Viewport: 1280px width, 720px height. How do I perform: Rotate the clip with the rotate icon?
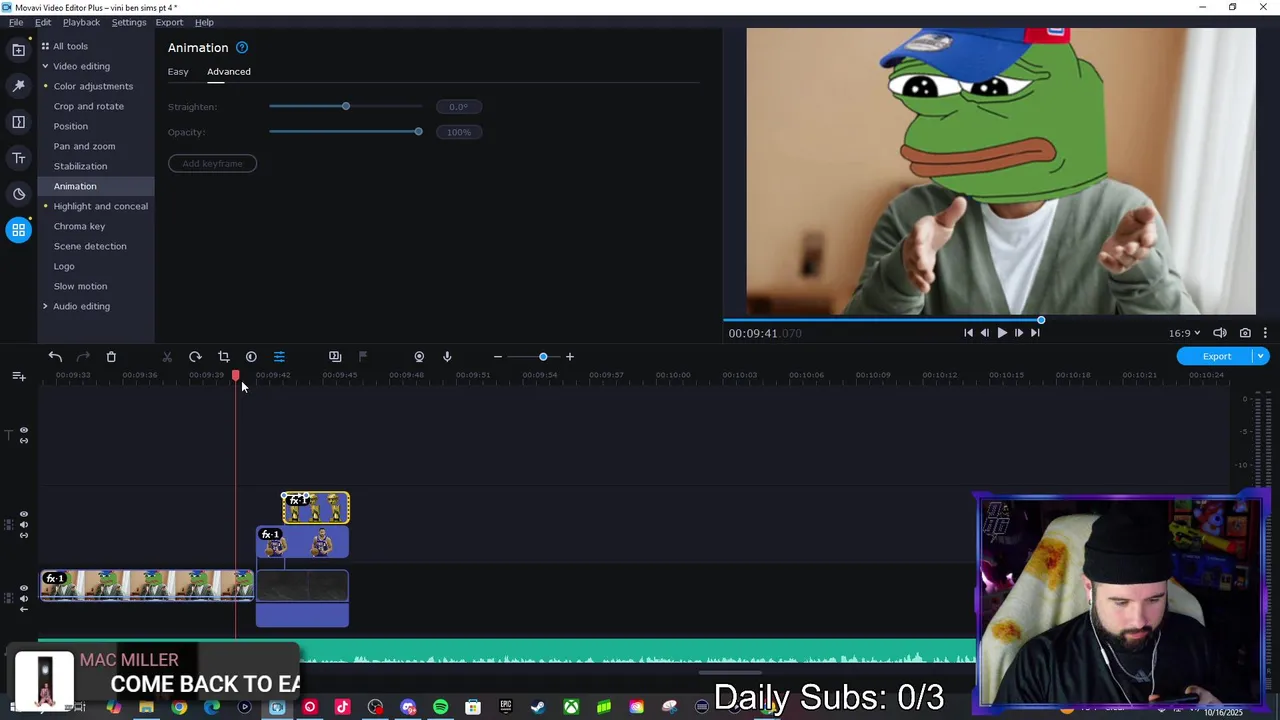coord(195,357)
